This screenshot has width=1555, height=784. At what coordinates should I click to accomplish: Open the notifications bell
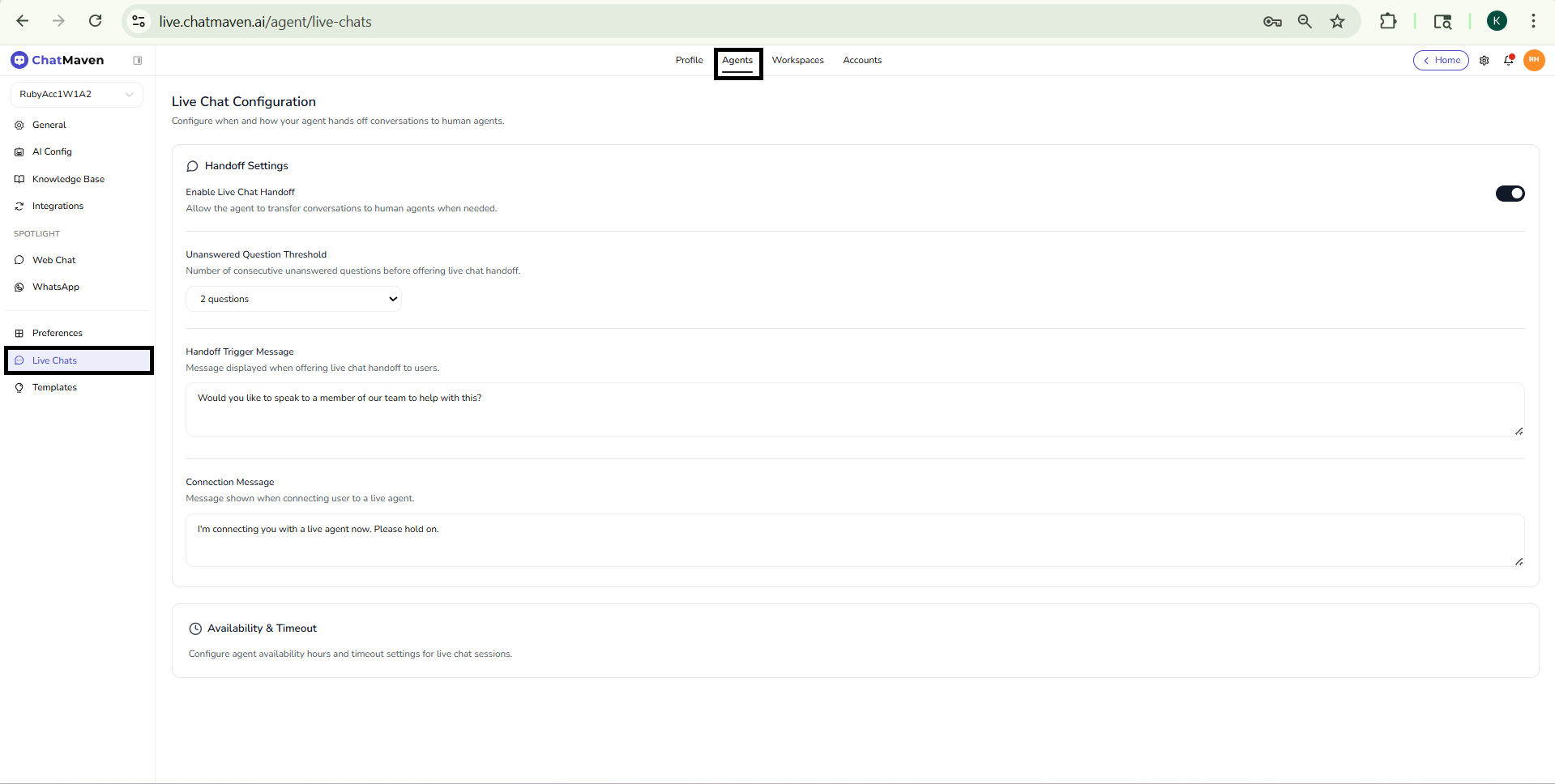point(1509,60)
